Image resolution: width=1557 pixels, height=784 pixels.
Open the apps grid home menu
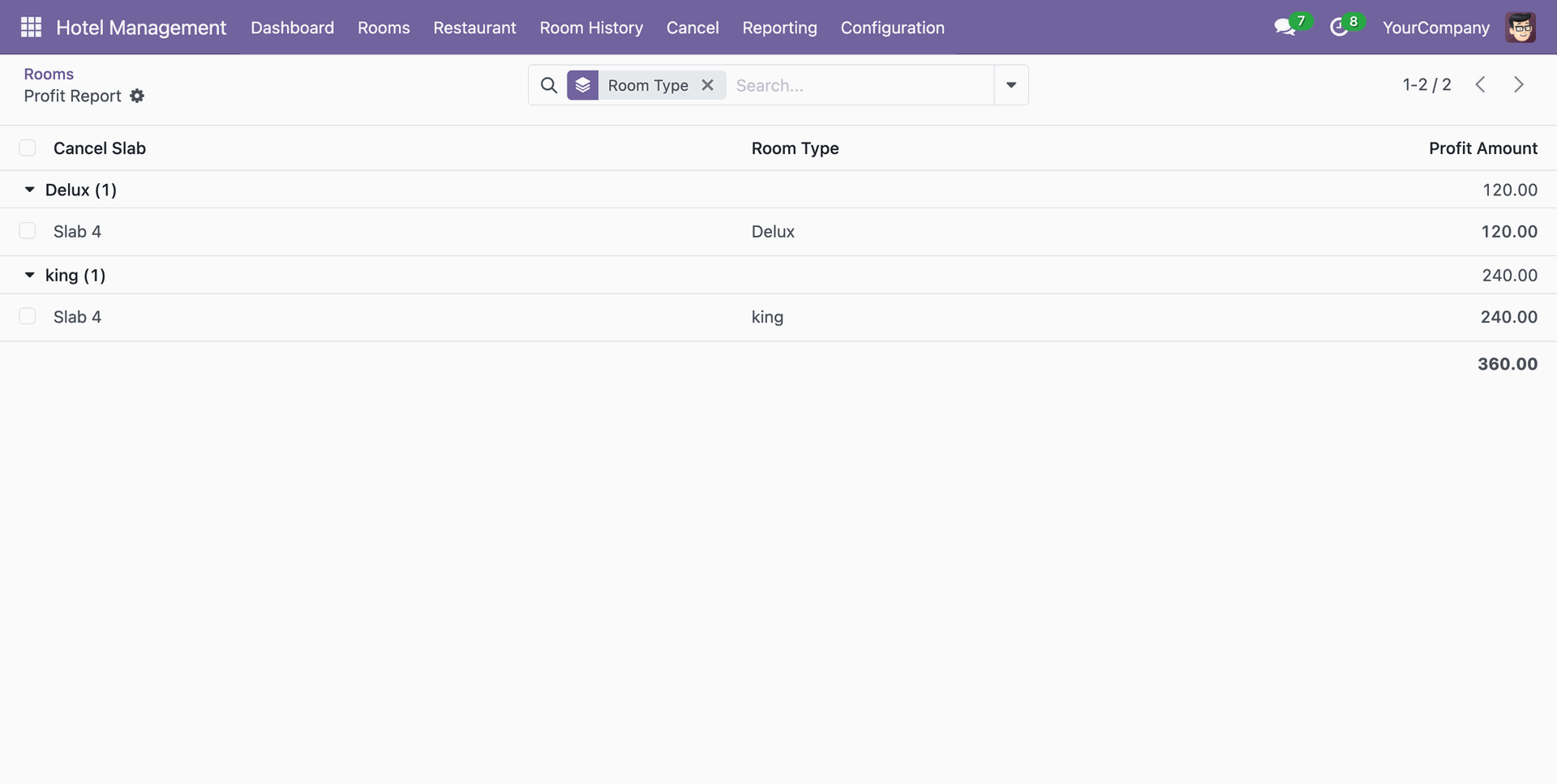click(x=31, y=28)
